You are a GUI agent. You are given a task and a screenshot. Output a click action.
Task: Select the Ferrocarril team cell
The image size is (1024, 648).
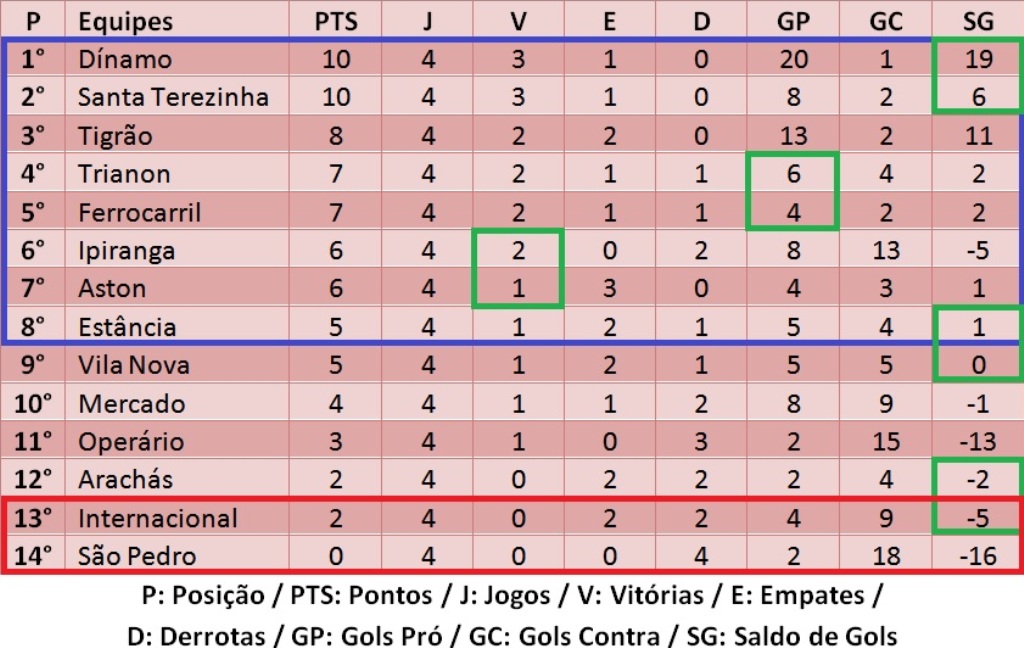tap(139, 213)
